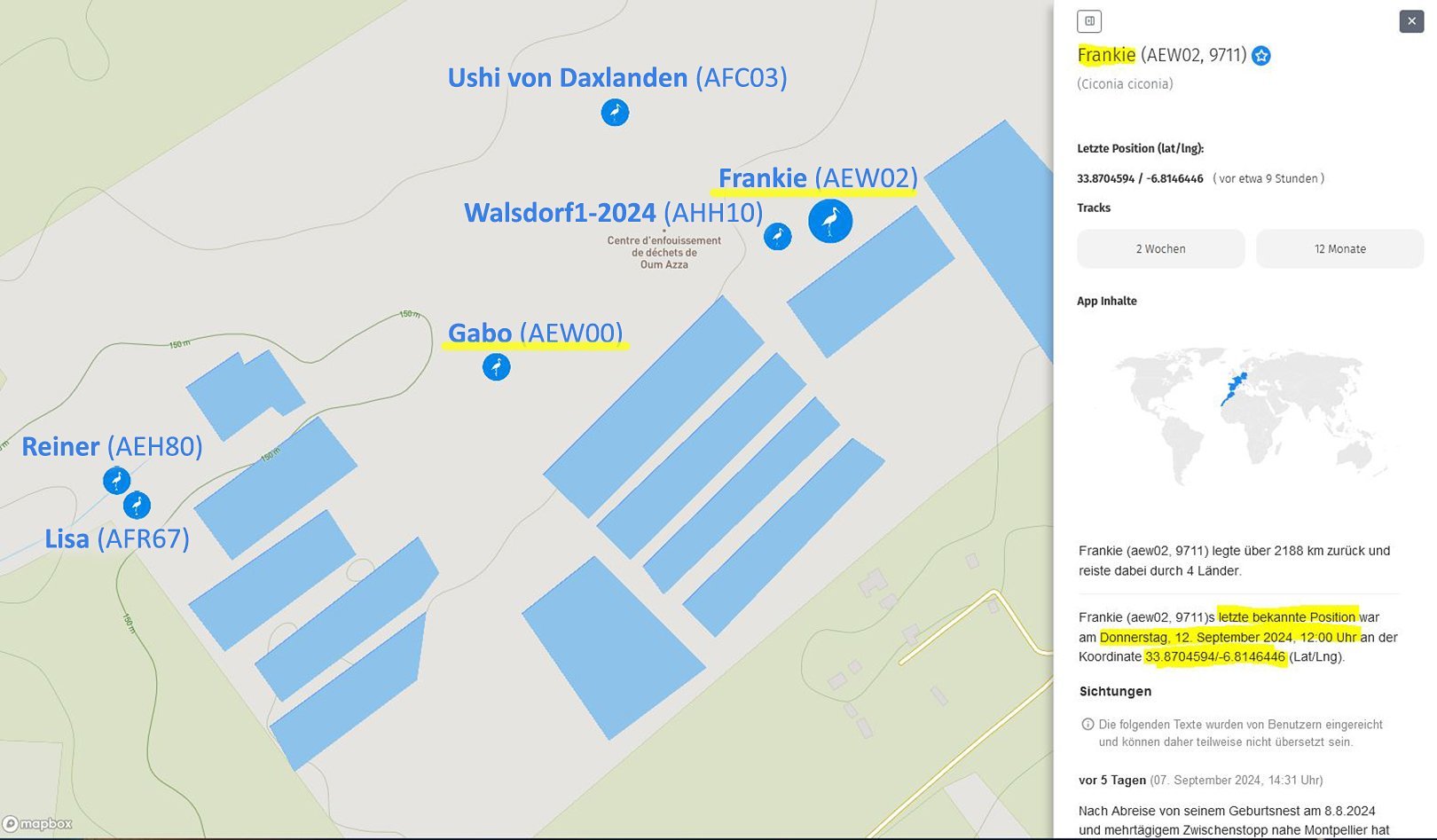Viewport: 1437px width, 840px height.
Task: Click the Frankie (AEW02) map label
Action: click(817, 178)
